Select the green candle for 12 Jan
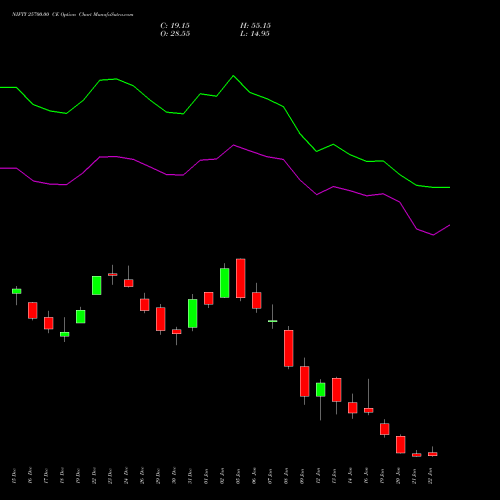 click(321, 390)
